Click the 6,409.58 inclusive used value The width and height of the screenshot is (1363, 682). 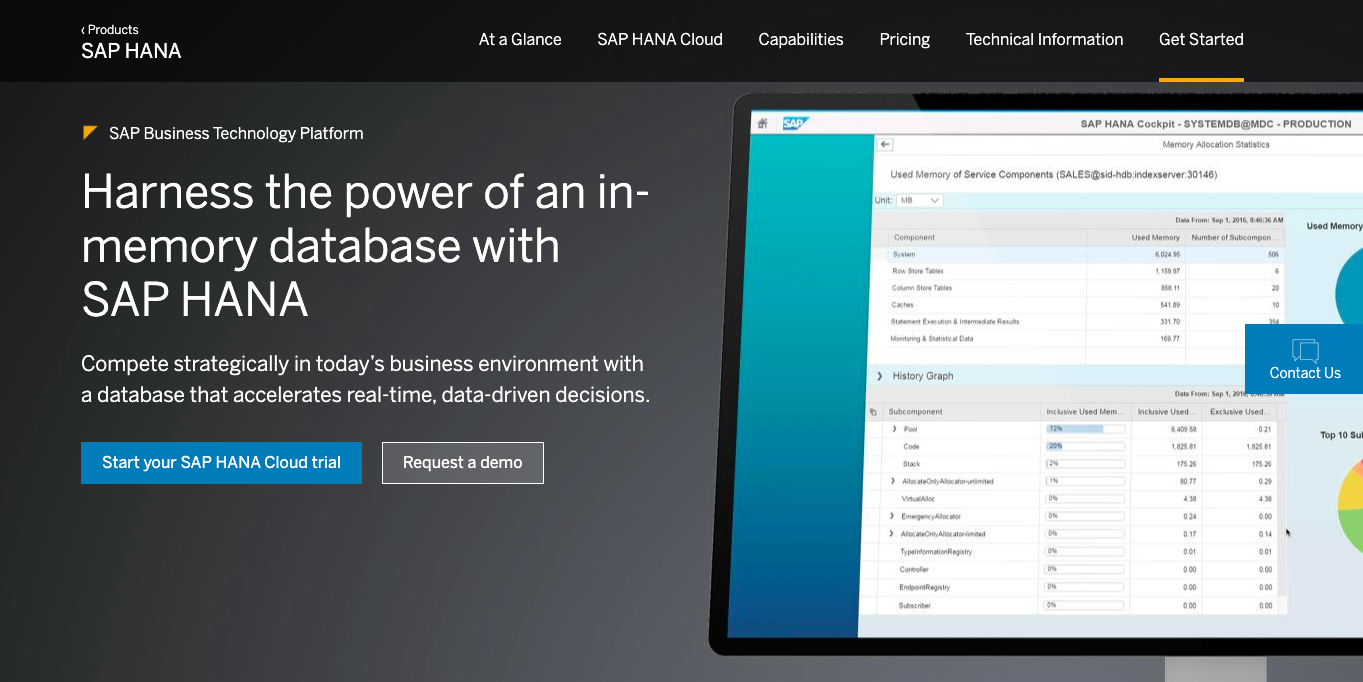[x=1183, y=429]
